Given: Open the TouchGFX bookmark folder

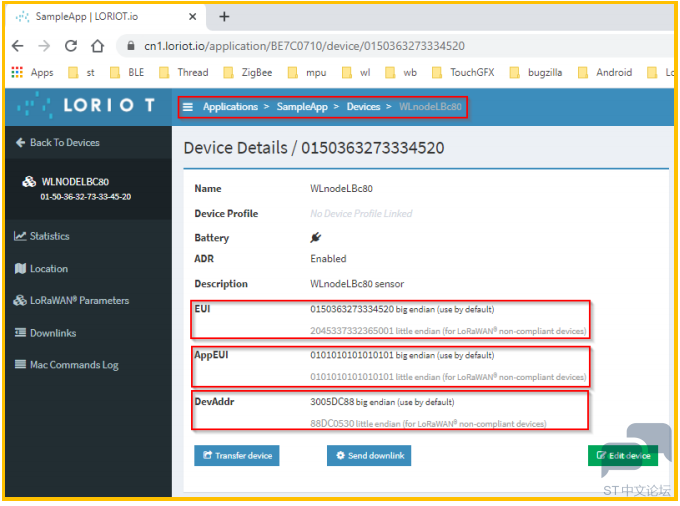Looking at the screenshot, I should coord(463,72).
